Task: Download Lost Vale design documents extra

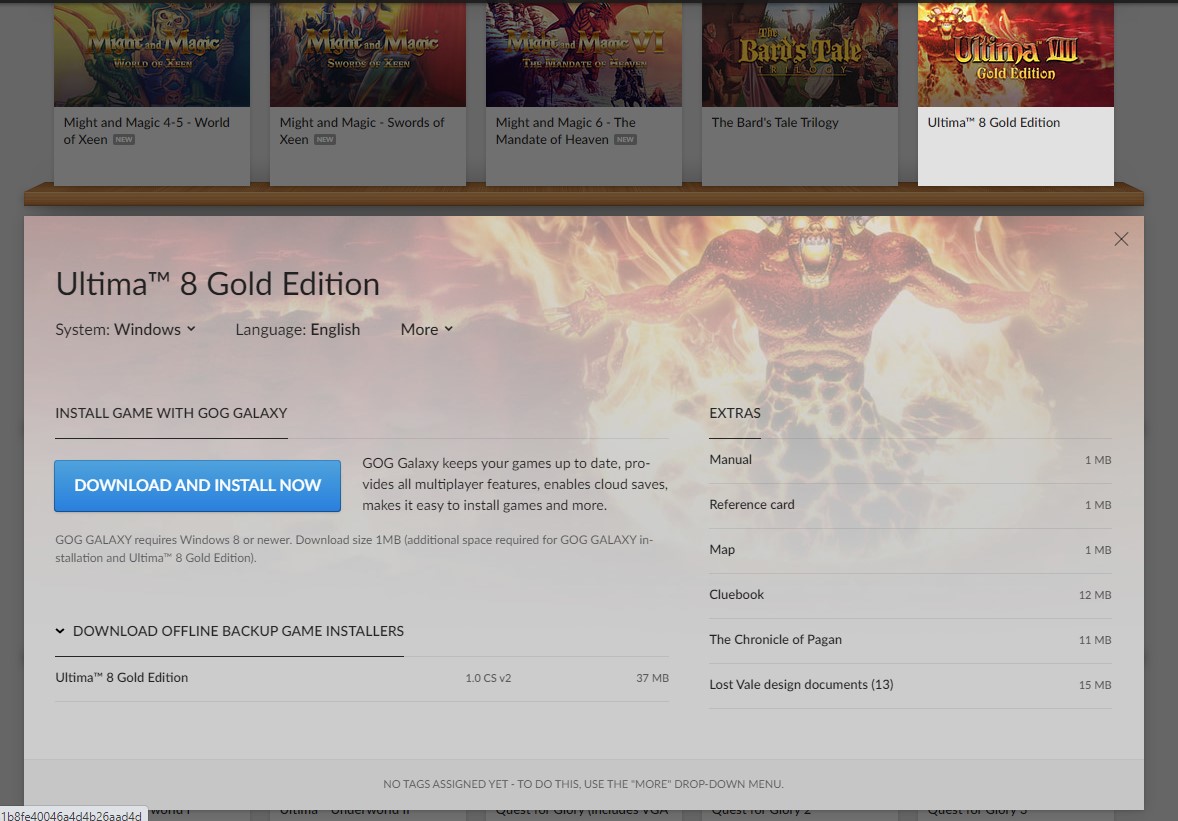Action: pos(910,685)
